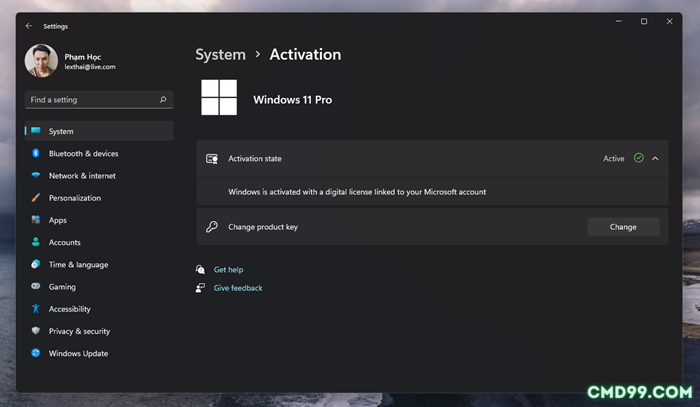This screenshot has height=407, width=700.
Task: Go to Privacy & security text entry
Action: [79, 331]
